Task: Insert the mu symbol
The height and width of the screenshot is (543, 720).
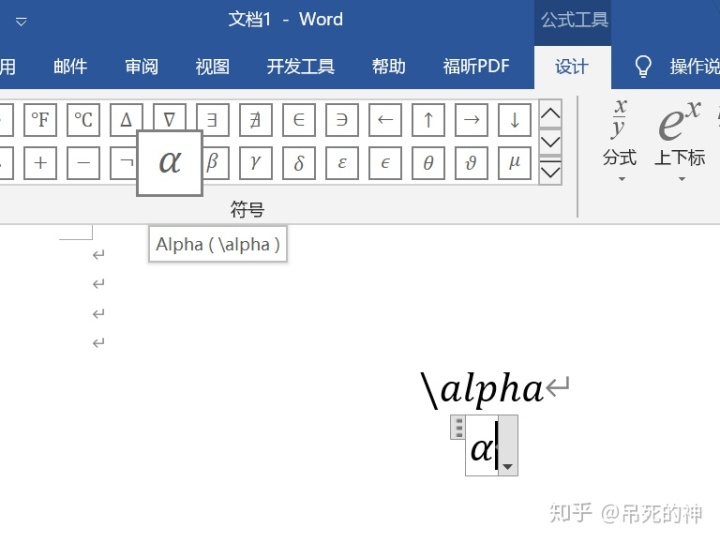Action: [x=515, y=163]
